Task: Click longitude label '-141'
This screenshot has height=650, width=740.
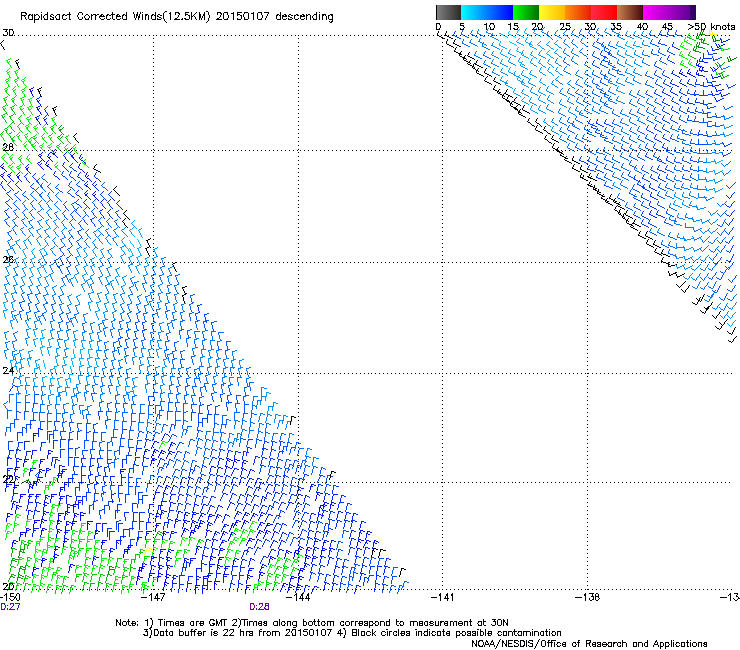Action: 443,597
